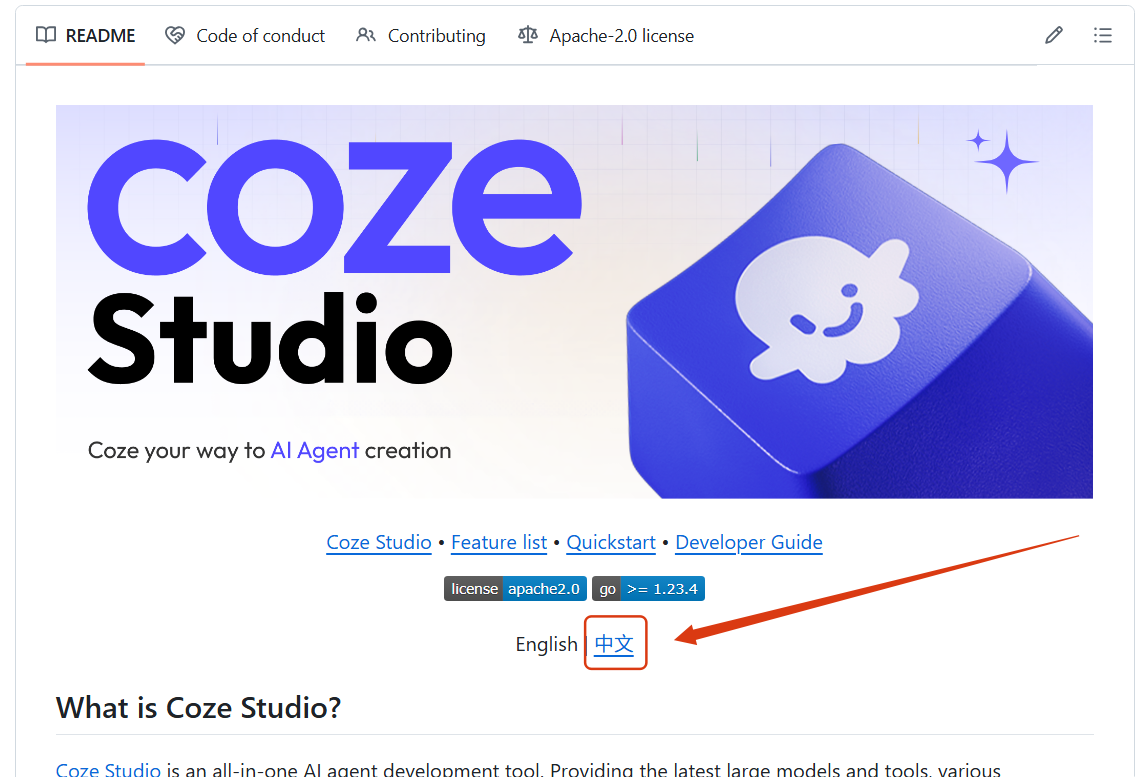Click the Coze Studio banner image
The height and width of the screenshot is (777, 1144).
(574, 302)
